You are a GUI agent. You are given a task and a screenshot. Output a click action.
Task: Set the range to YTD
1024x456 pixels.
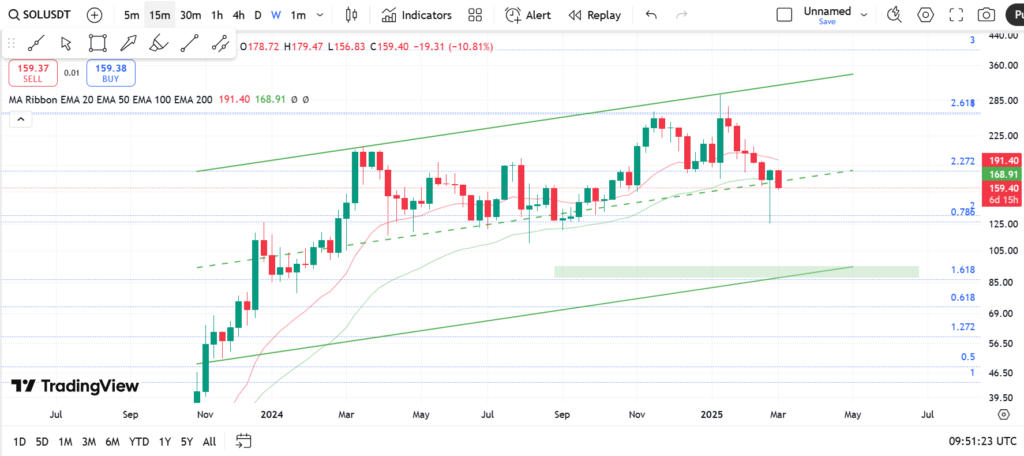[140, 441]
